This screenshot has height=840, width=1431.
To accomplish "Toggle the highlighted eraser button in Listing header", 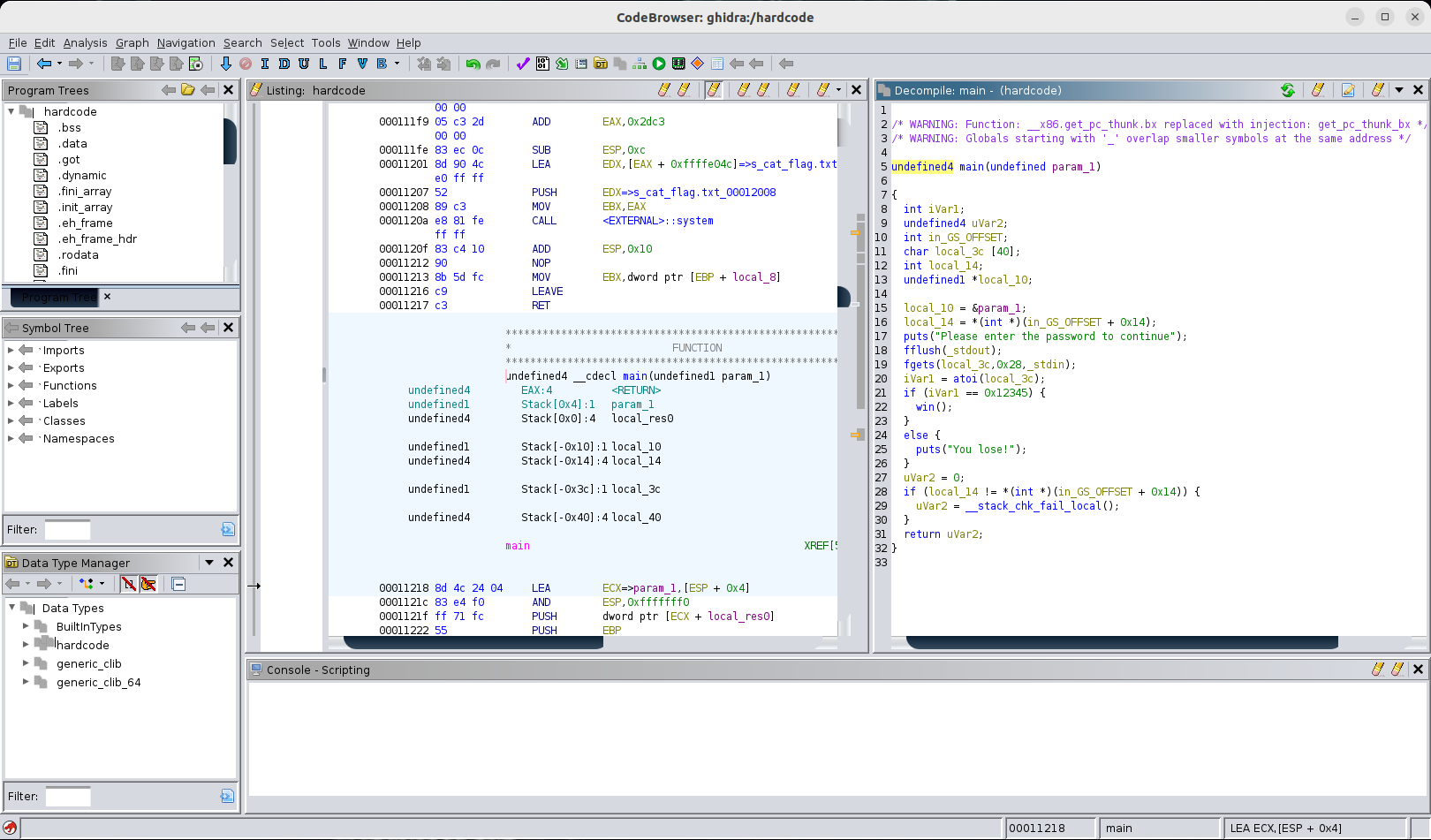I will pyautogui.click(x=714, y=90).
